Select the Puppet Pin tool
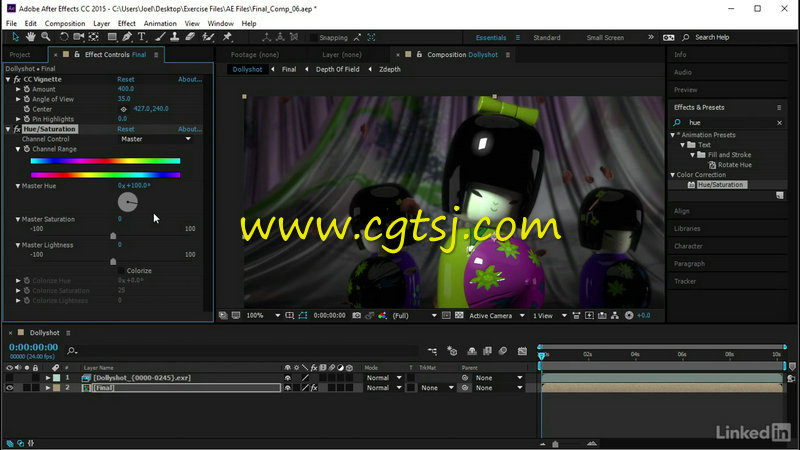 pos(228,37)
